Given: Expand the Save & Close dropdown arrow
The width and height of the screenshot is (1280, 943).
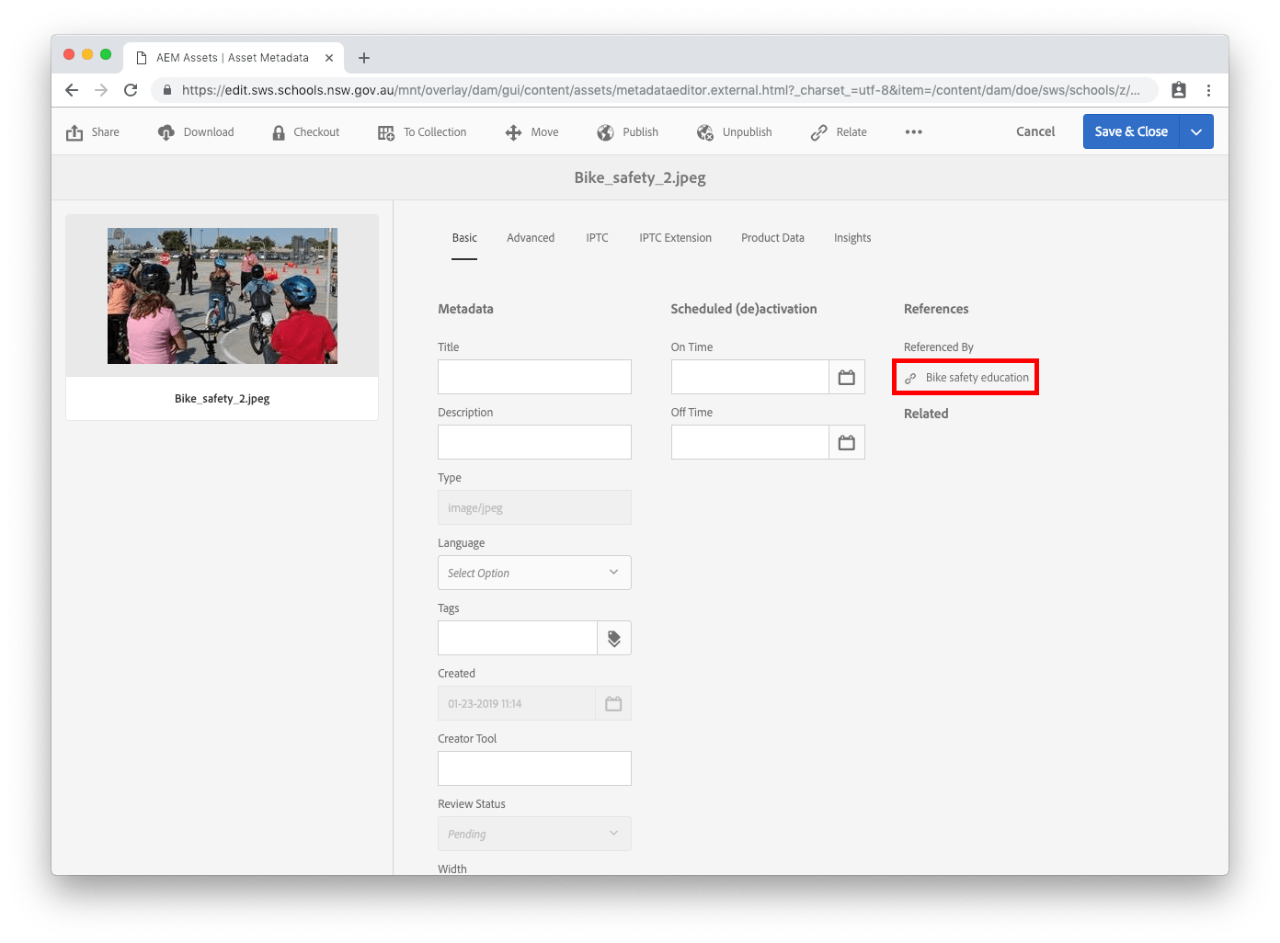Looking at the screenshot, I should [x=1196, y=132].
